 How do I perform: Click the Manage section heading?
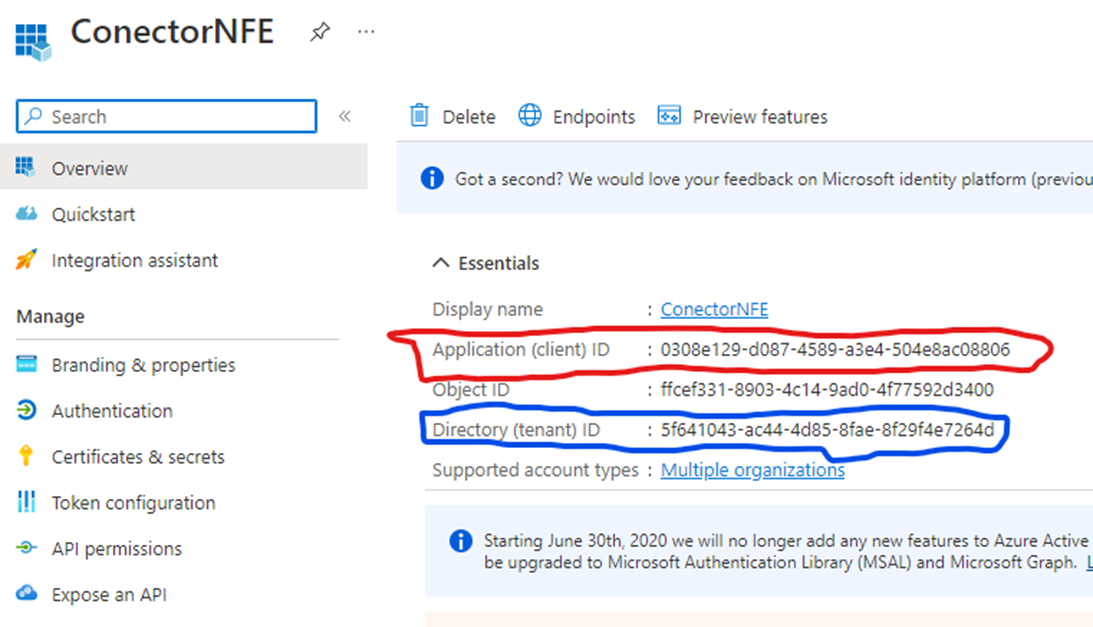coord(50,317)
